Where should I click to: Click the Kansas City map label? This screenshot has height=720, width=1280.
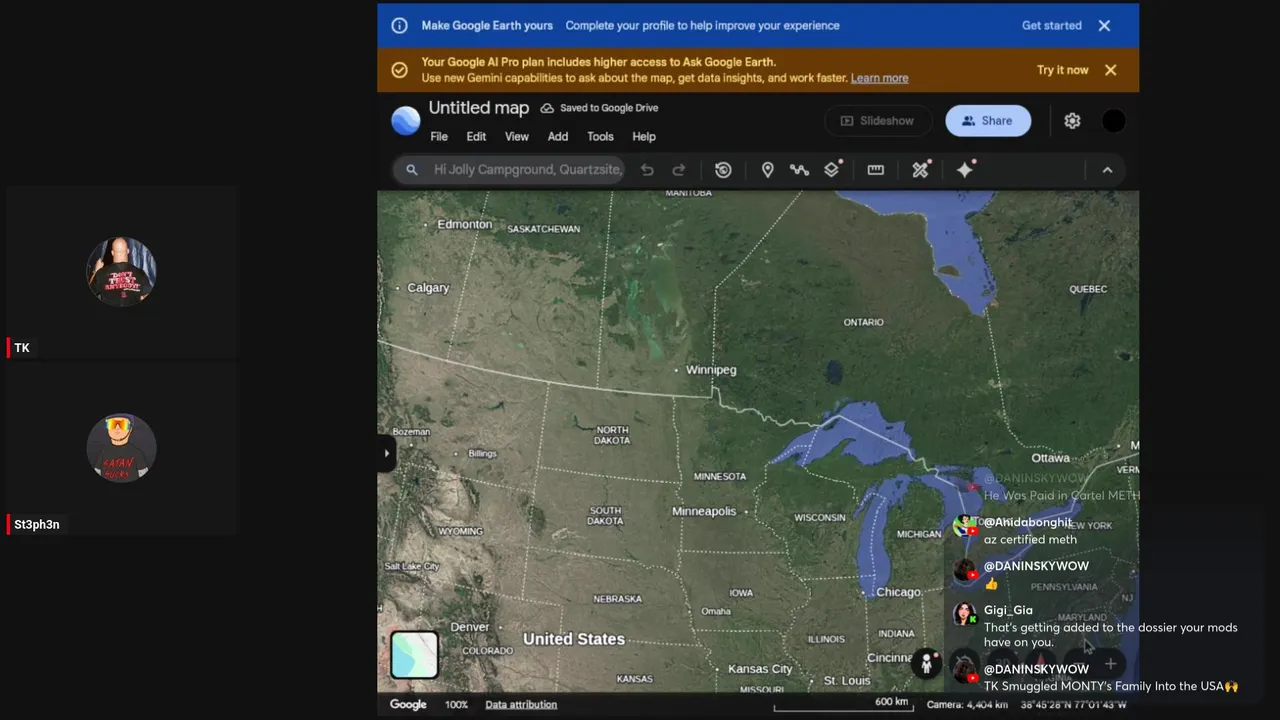(x=760, y=669)
